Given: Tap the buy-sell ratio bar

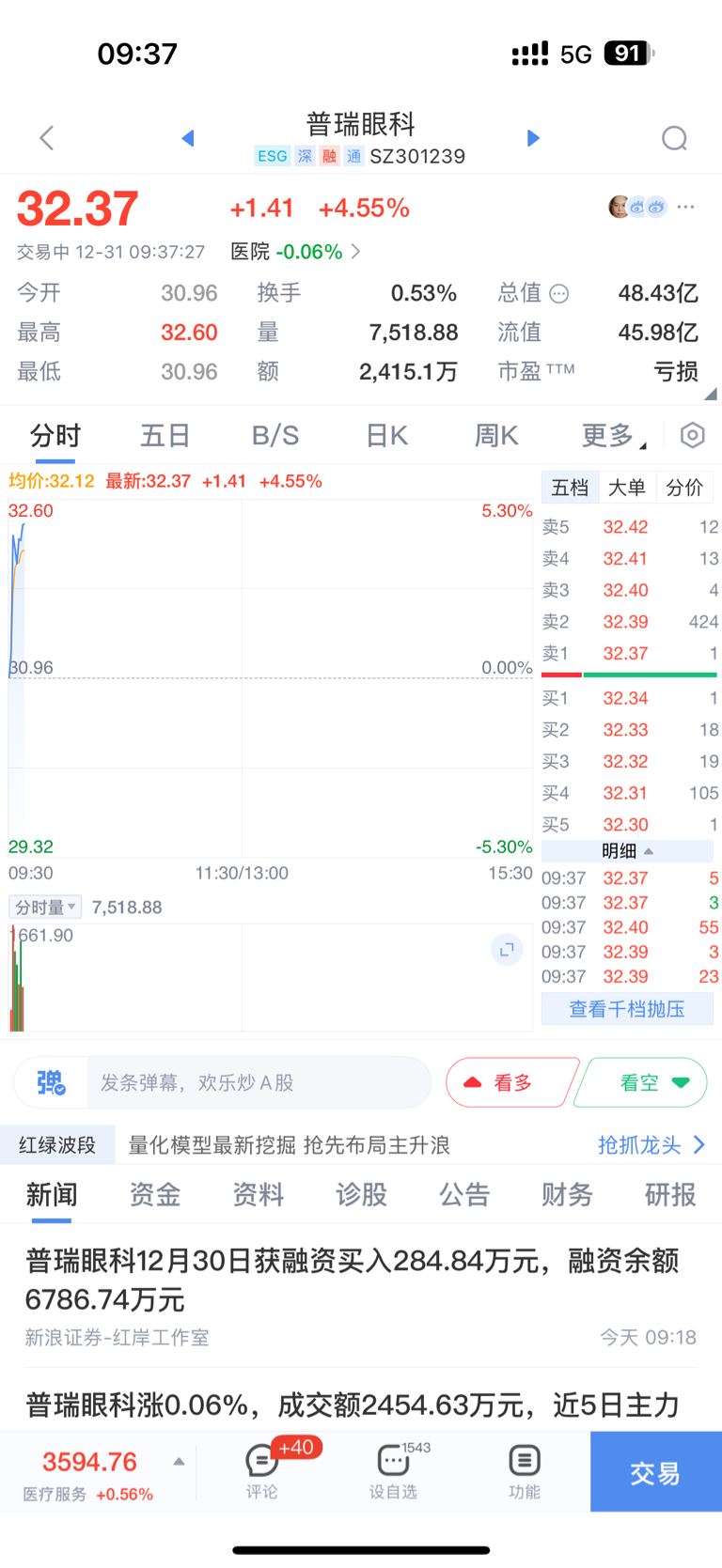Looking at the screenshot, I should coord(629,675).
